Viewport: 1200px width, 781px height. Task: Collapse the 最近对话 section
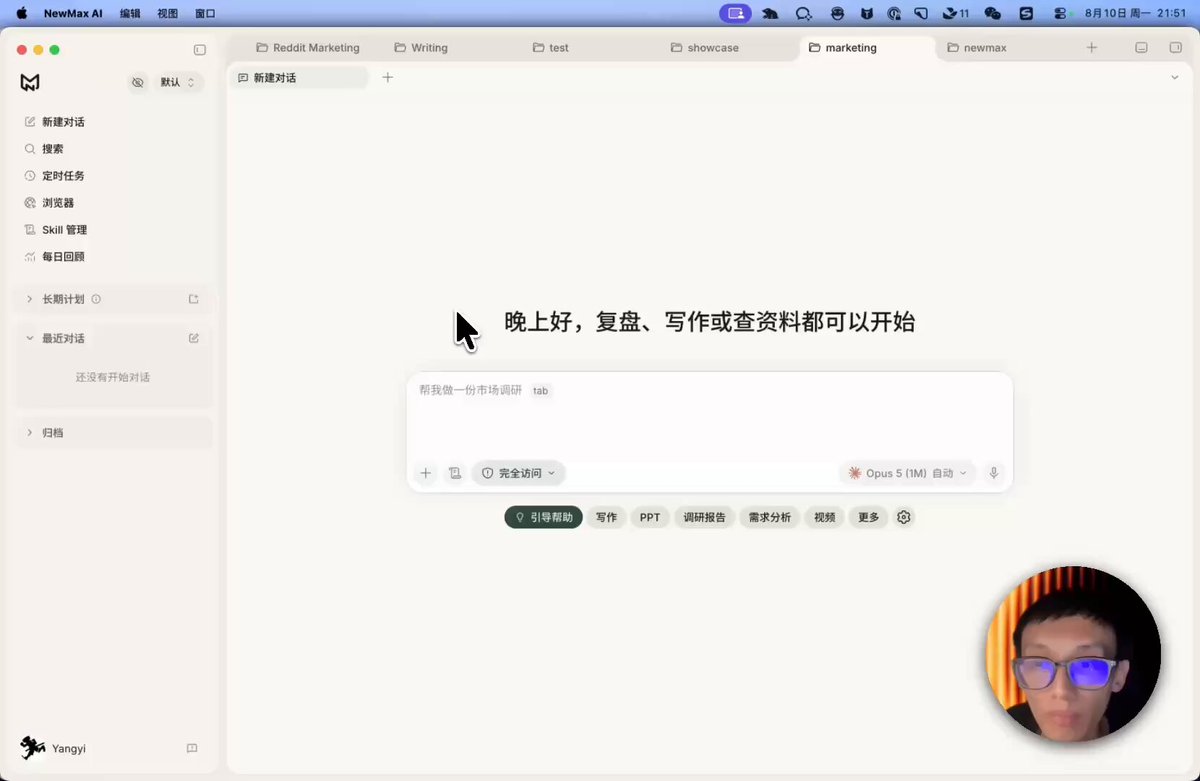30,338
